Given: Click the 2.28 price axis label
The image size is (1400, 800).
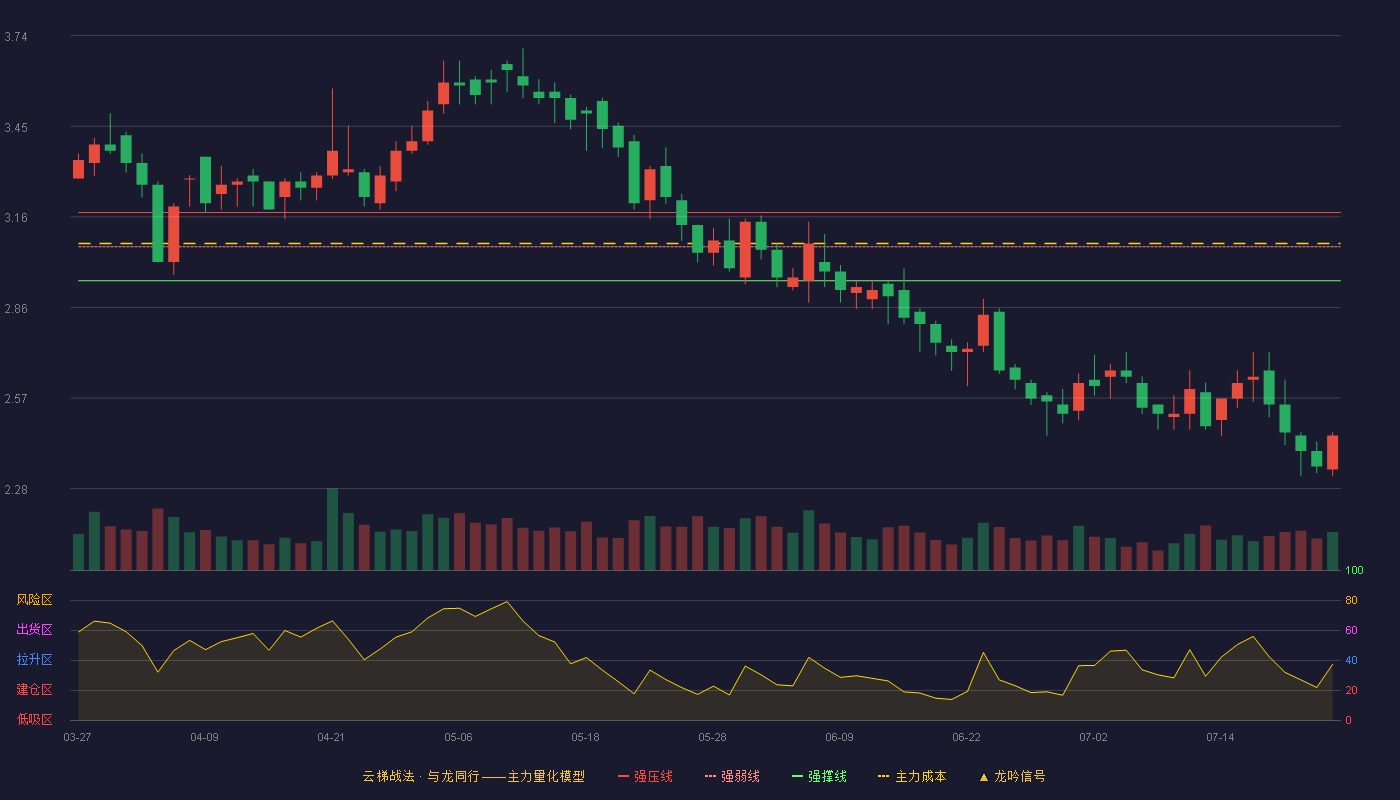Looking at the screenshot, I should coord(16,490).
